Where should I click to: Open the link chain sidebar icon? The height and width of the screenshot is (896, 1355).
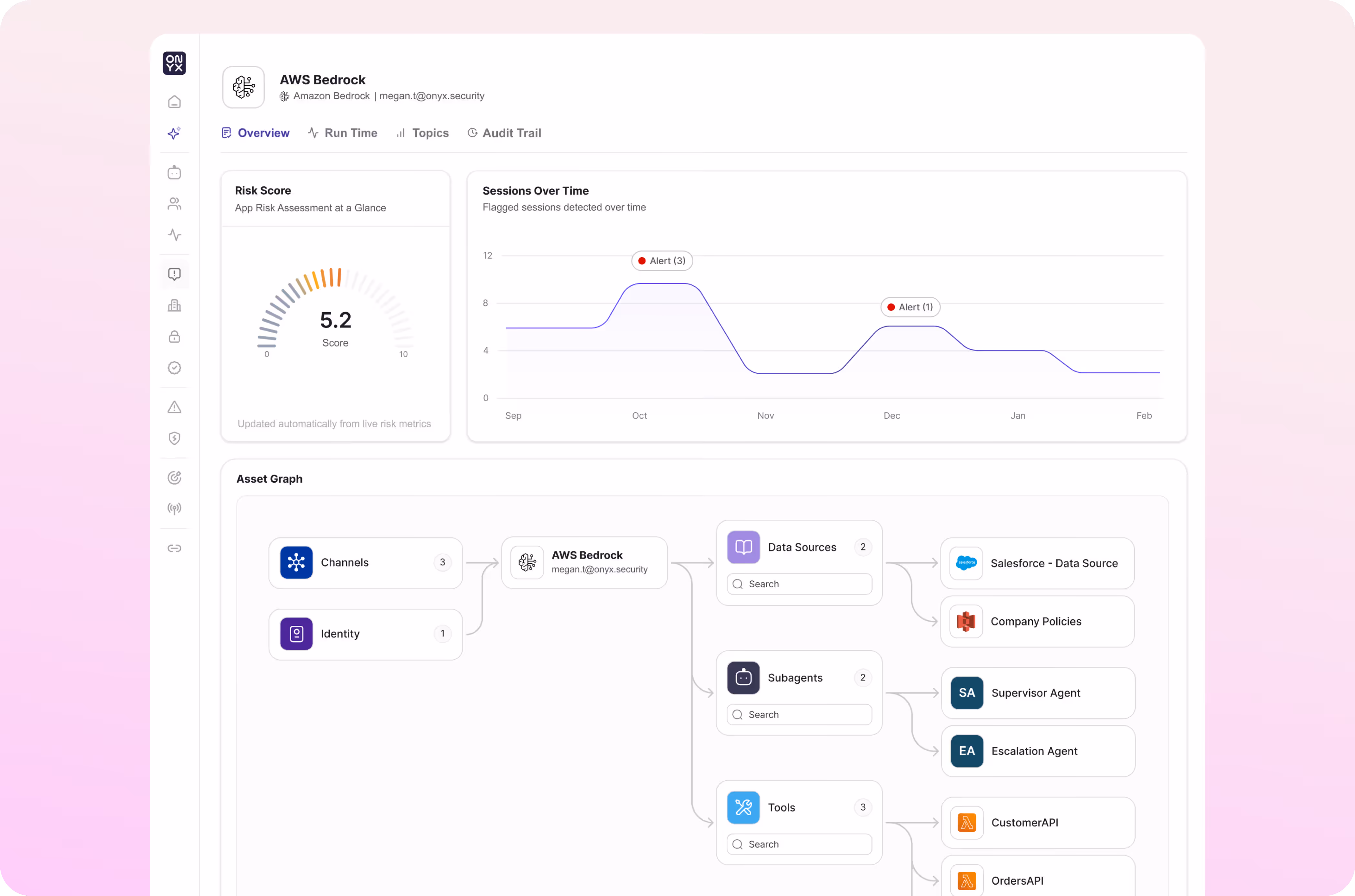coord(174,548)
